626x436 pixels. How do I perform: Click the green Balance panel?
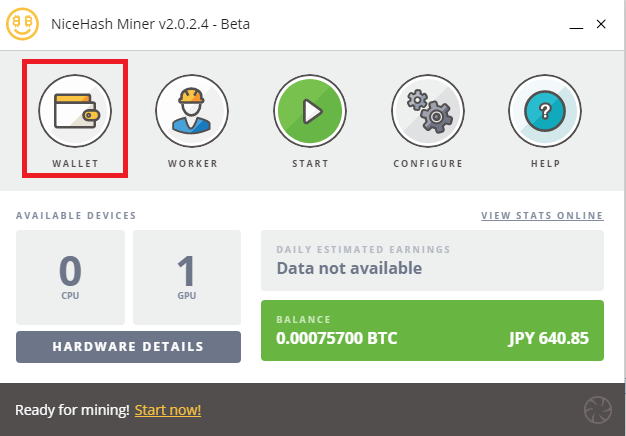click(432, 330)
